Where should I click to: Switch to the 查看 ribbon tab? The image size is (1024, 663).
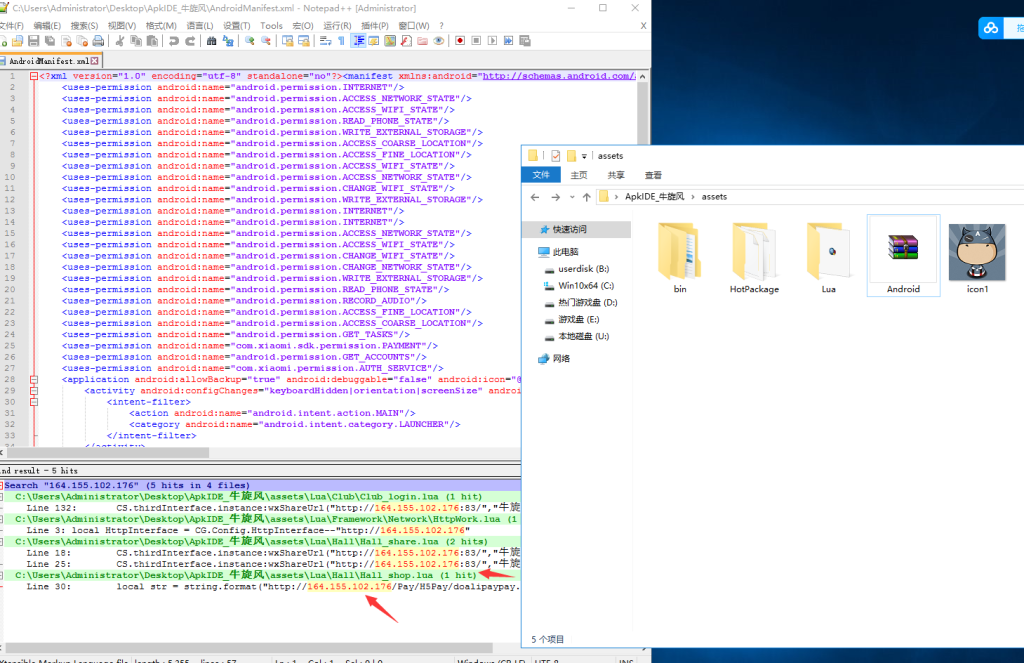pyautogui.click(x=653, y=174)
